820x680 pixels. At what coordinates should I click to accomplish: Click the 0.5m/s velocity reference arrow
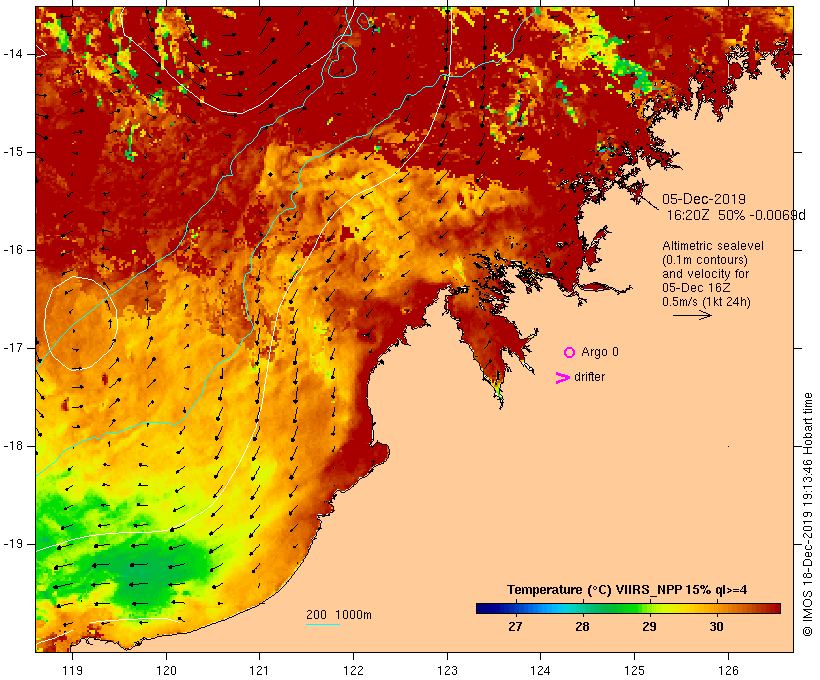692,315
